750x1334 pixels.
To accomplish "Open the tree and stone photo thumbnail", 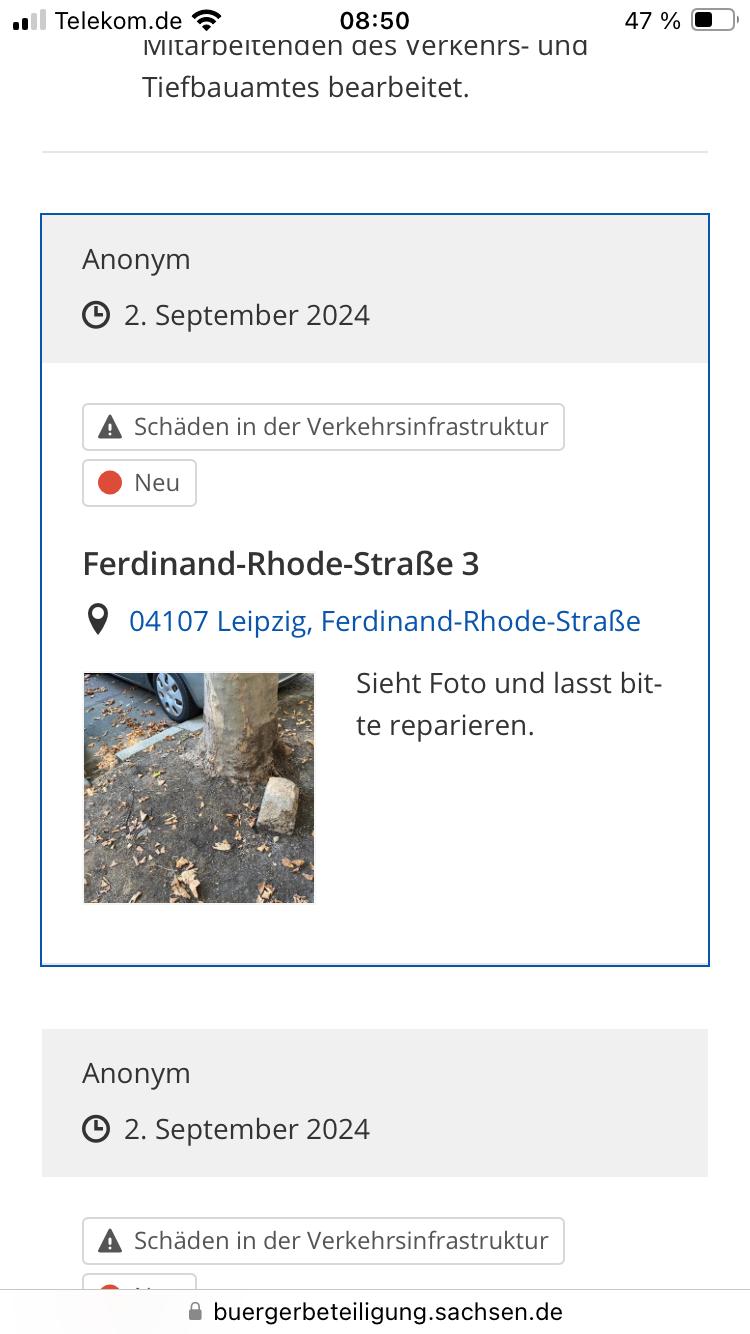I will [199, 788].
